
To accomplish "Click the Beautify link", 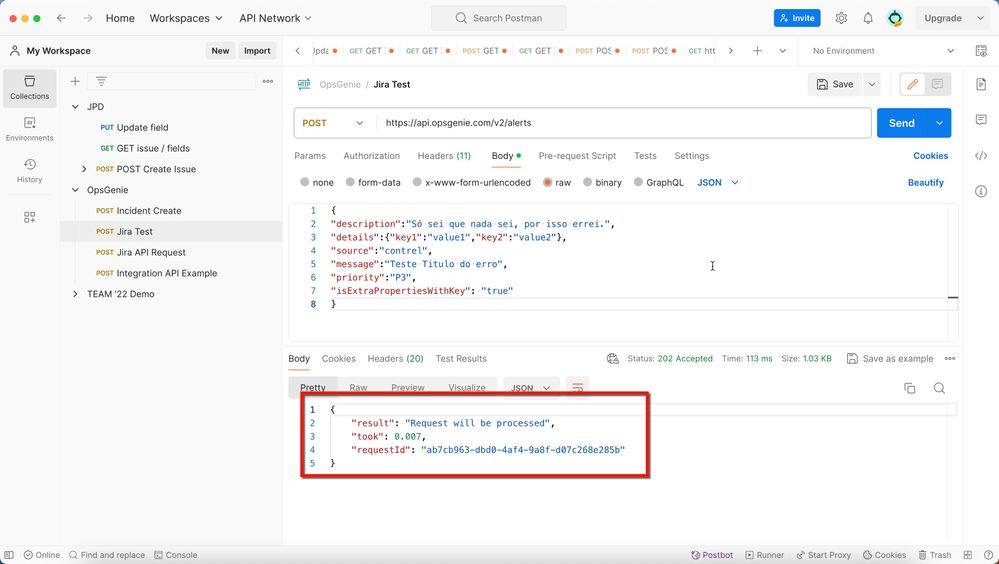I will 925,182.
